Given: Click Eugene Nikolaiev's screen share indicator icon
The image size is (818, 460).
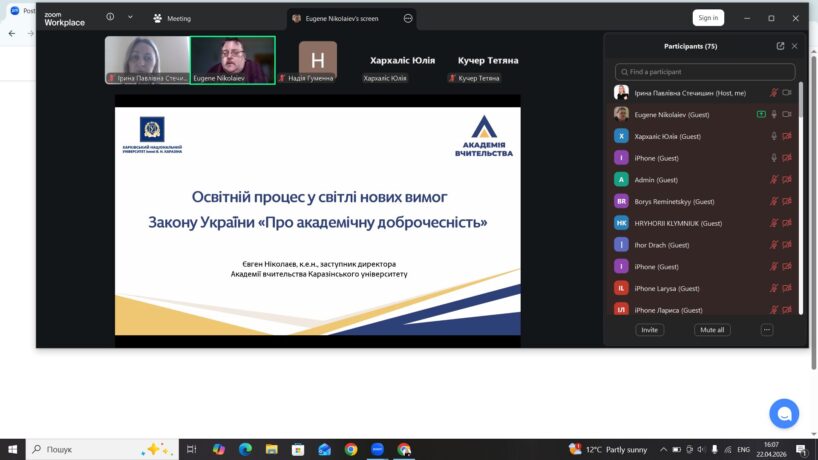Looking at the screenshot, I should point(761,114).
